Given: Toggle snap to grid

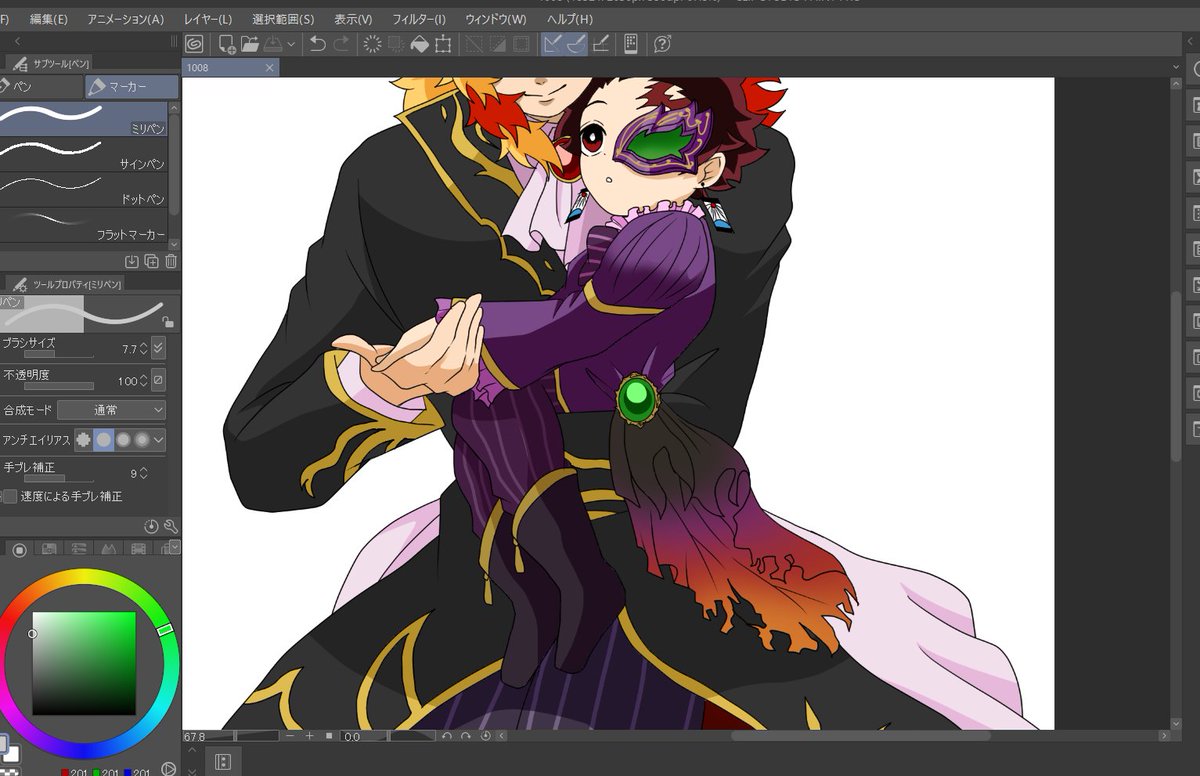Looking at the screenshot, I should click(601, 44).
